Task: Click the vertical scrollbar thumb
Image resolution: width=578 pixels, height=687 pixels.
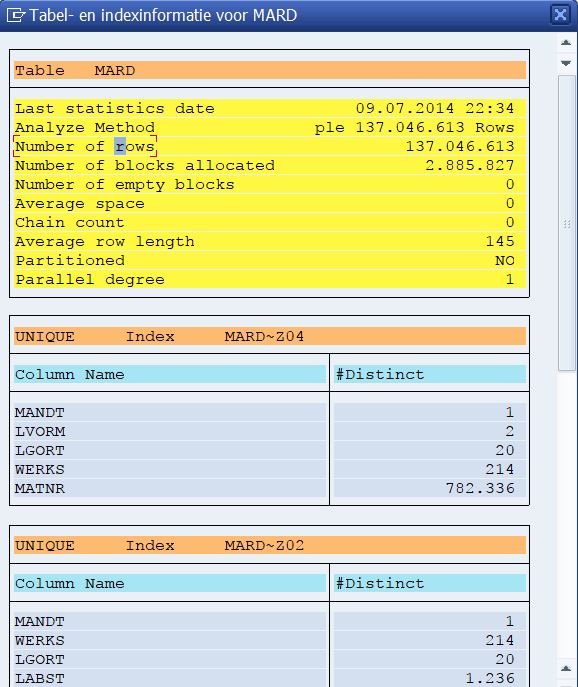Action: click(567, 223)
